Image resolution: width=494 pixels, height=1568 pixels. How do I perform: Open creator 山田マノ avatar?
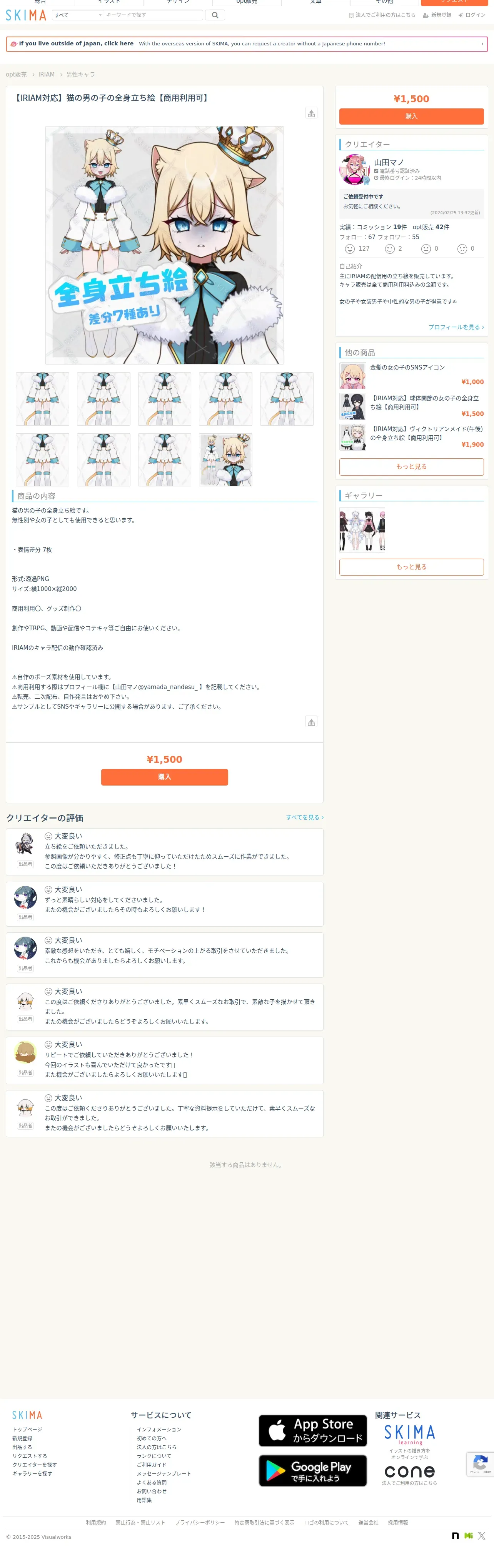pos(354,170)
